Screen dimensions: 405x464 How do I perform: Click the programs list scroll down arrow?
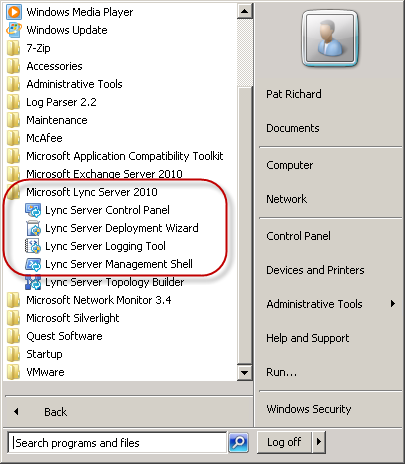click(x=245, y=372)
